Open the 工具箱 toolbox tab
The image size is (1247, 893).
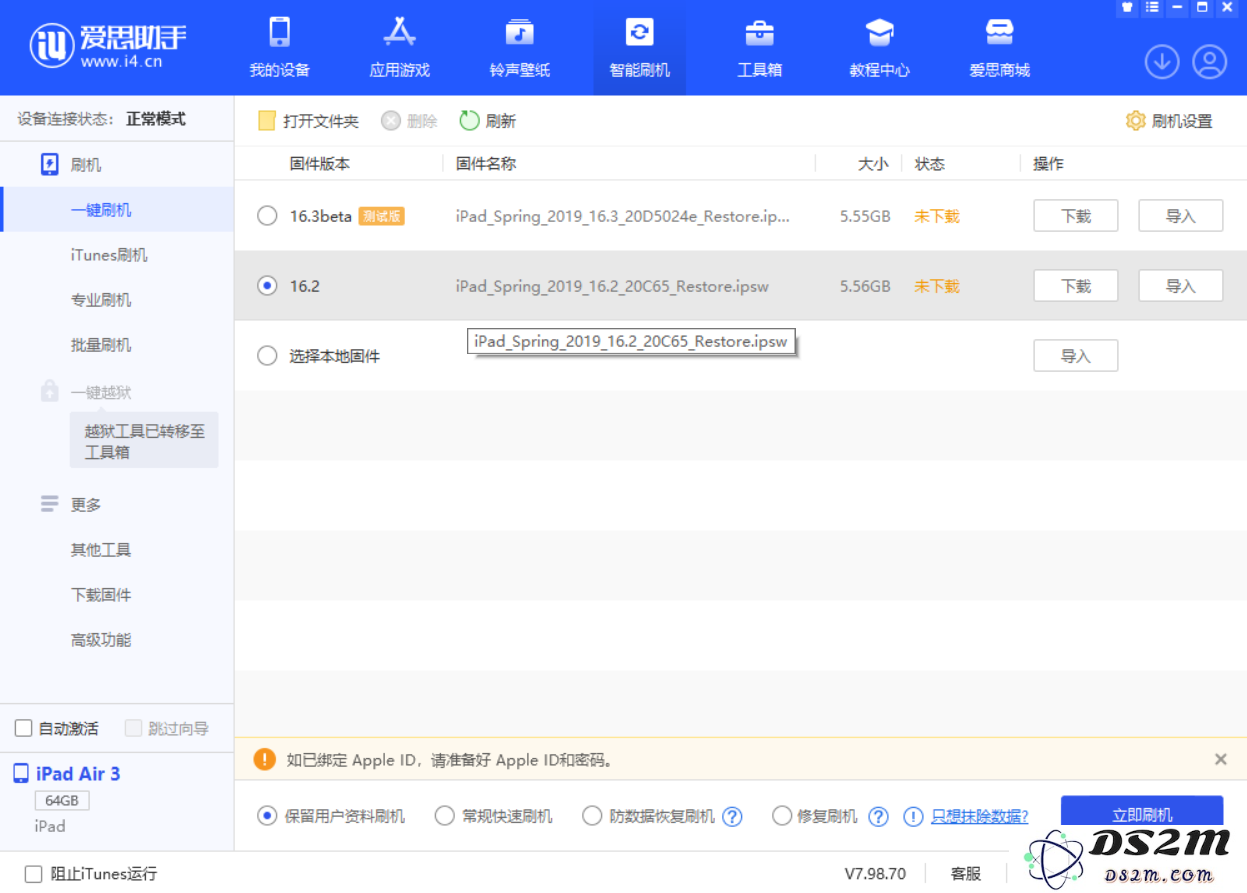pos(759,48)
